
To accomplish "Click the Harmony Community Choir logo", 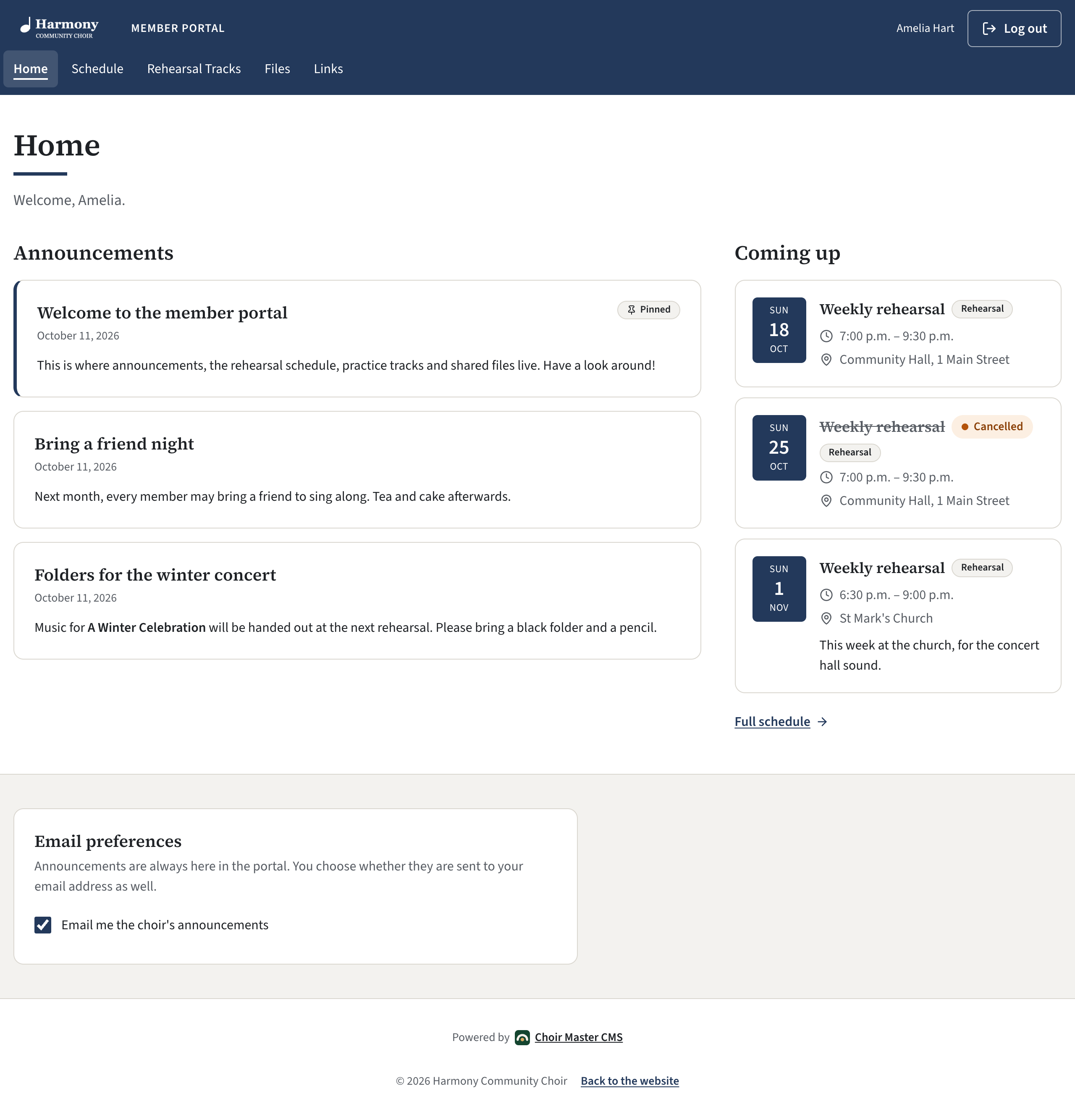I will point(59,27).
